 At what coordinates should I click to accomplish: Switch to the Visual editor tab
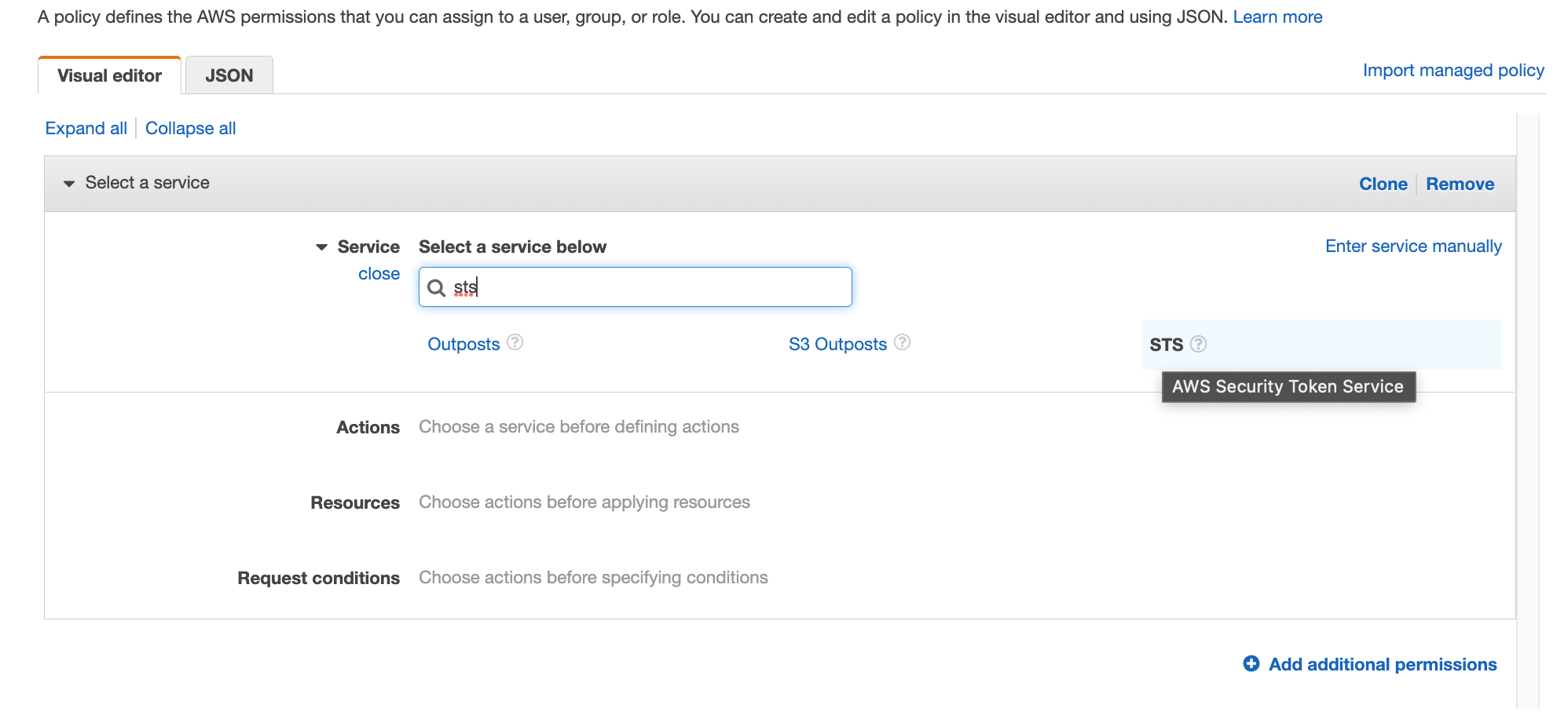pyautogui.click(x=108, y=75)
